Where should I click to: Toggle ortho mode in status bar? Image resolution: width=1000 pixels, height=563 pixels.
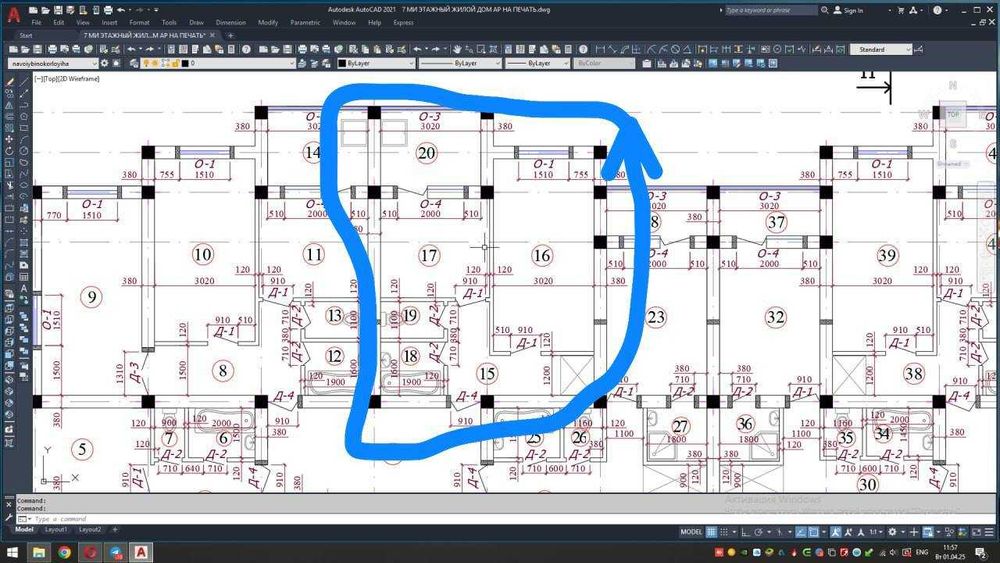pyautogui.click(x=746, y=532)
